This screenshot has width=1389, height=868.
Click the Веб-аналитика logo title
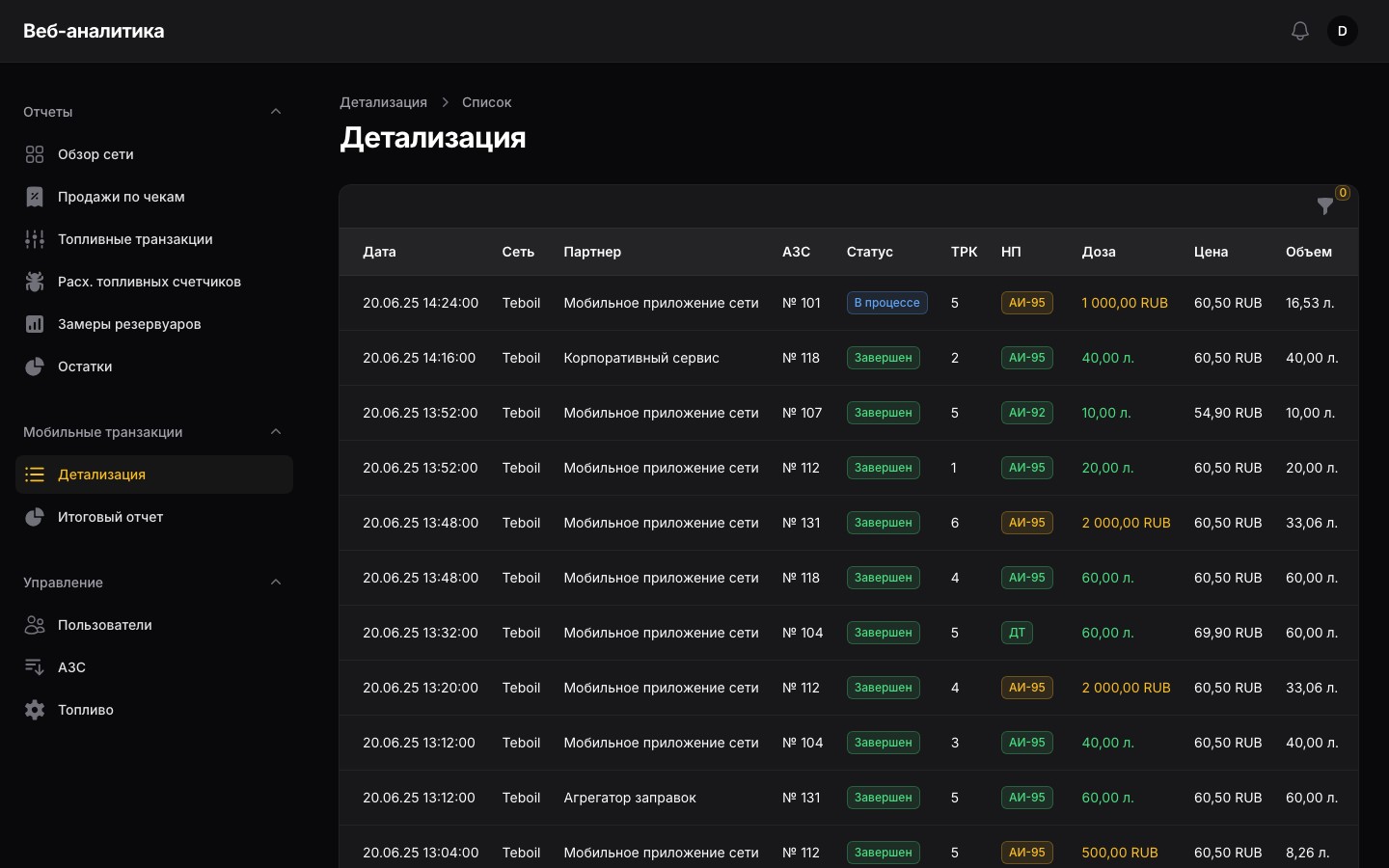(94, 31)
